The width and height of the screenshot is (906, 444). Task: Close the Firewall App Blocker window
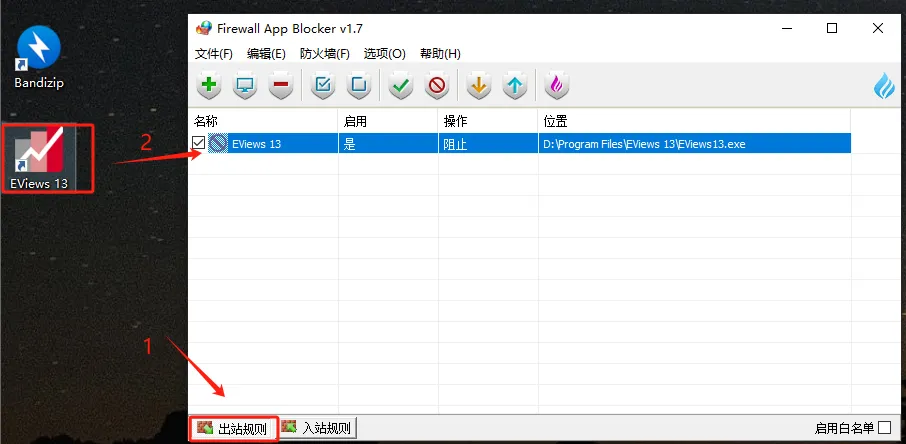click(x=878, y=28)
